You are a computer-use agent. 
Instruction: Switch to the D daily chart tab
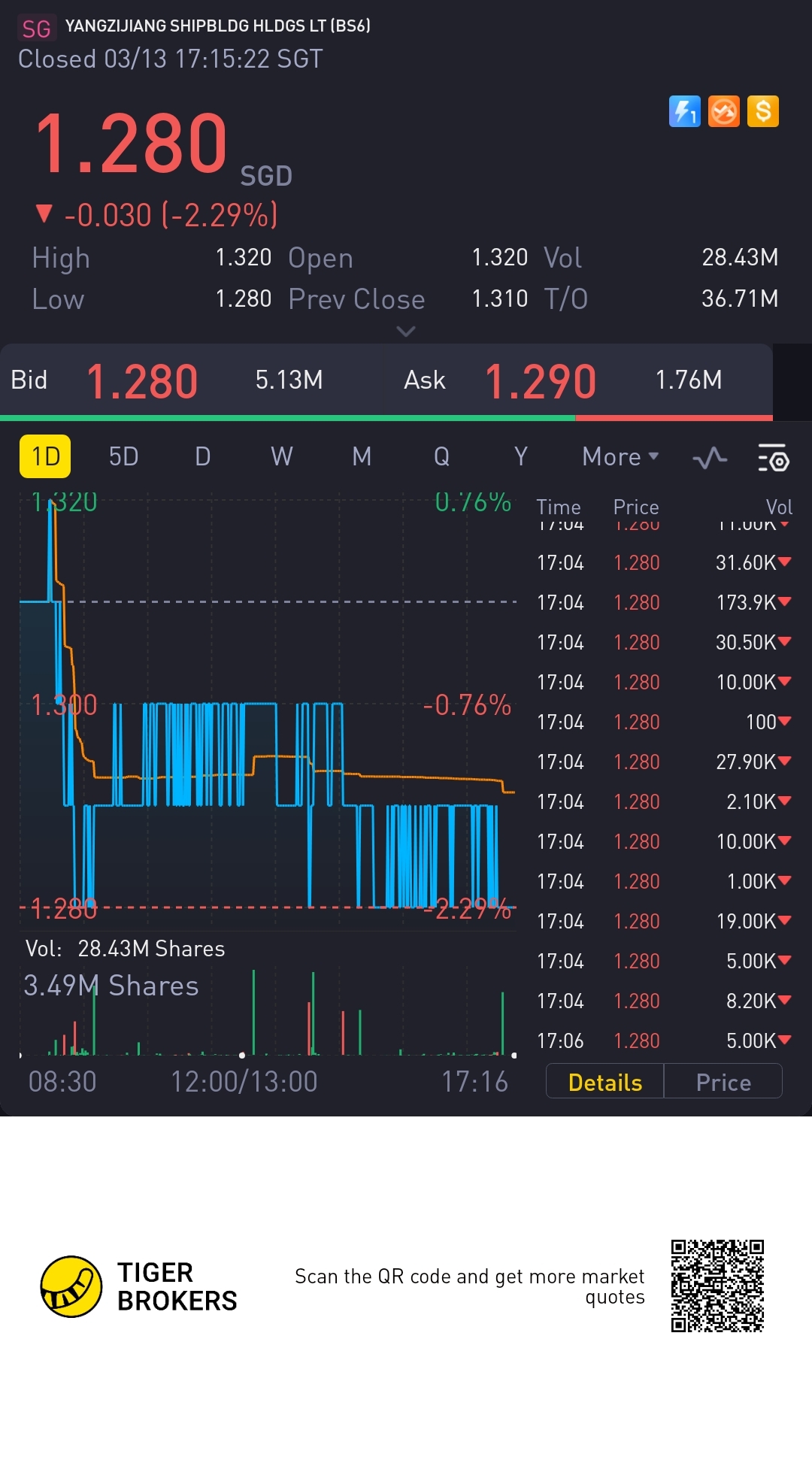[203, 456]
